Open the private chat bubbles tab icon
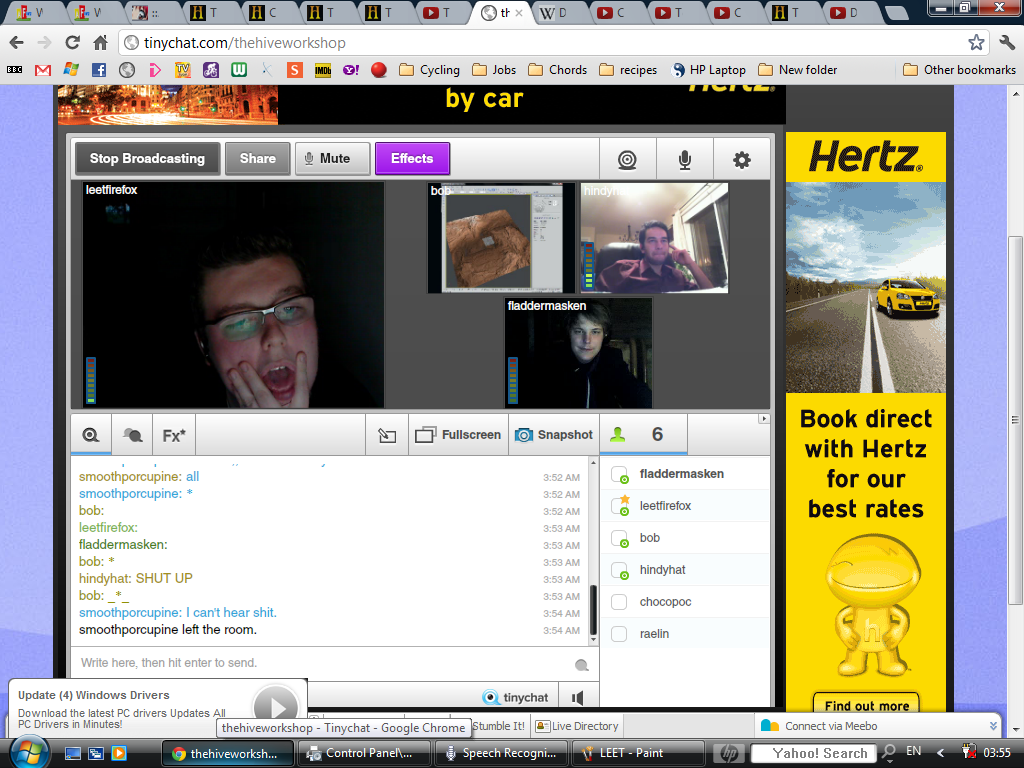 [132, 435]
